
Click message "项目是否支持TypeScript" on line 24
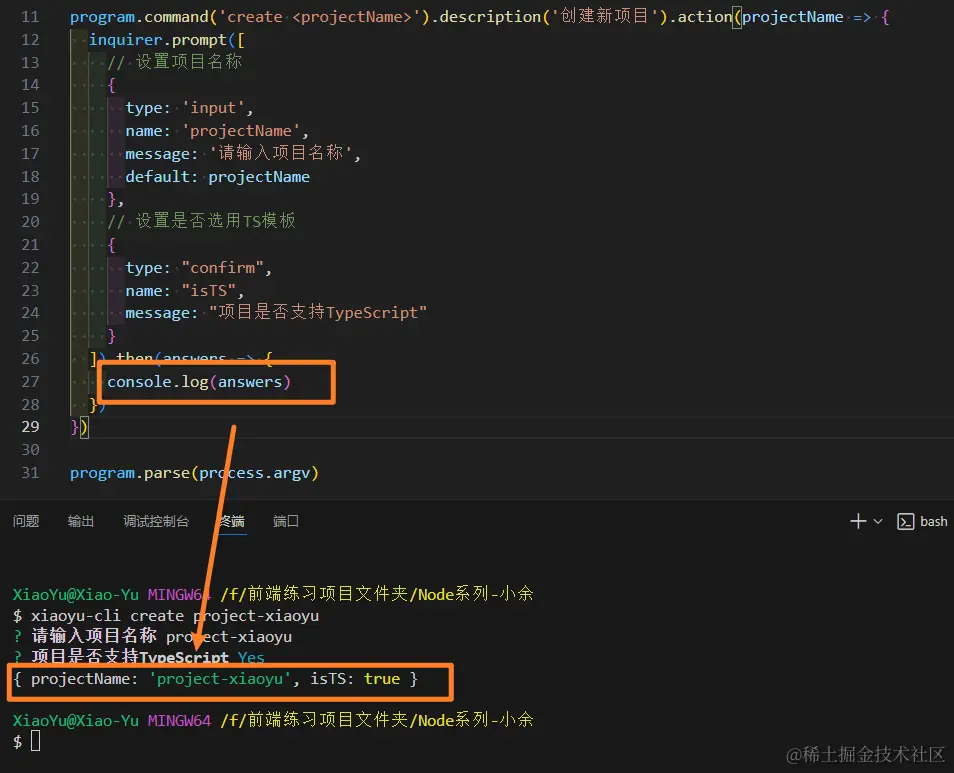[x=276, y=313]
